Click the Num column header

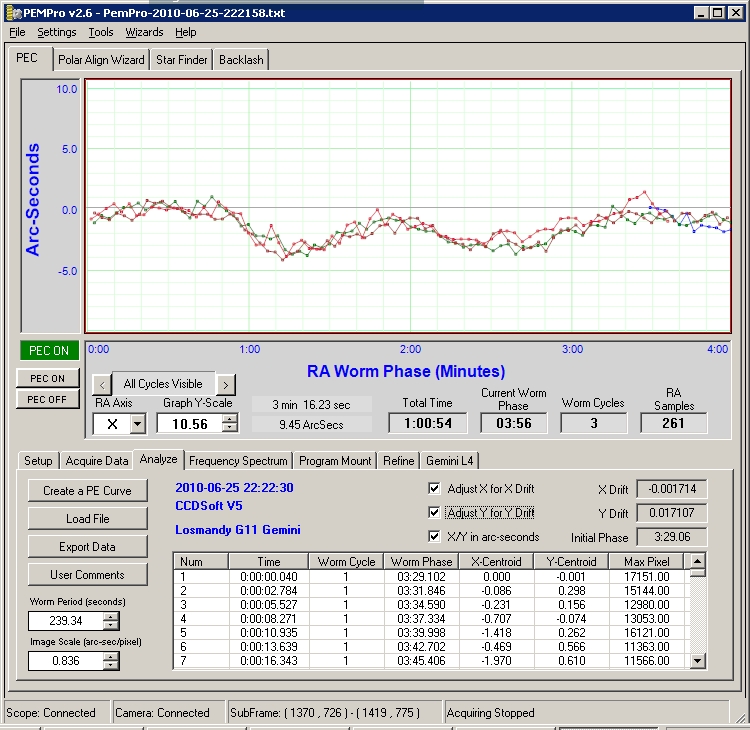pyautogui.click(x=201, y=562)
